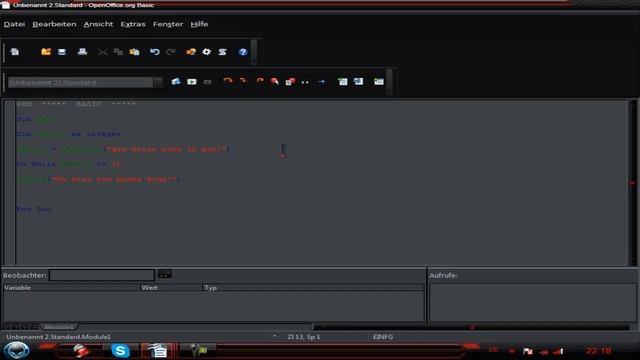The width and height of the screenshot is (640, 360).
Task: Open the Ansicht menu
Action: click(x=98, y=24)
